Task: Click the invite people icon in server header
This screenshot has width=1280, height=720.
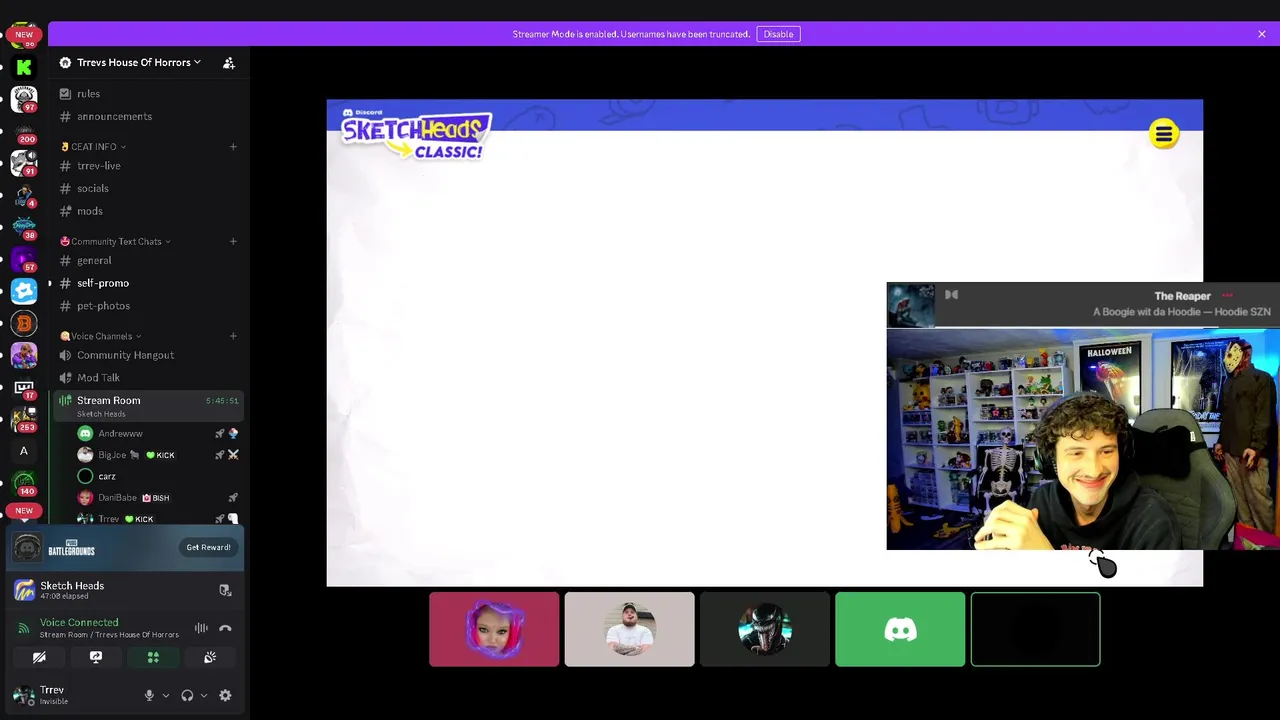Action: click(229, 63)
